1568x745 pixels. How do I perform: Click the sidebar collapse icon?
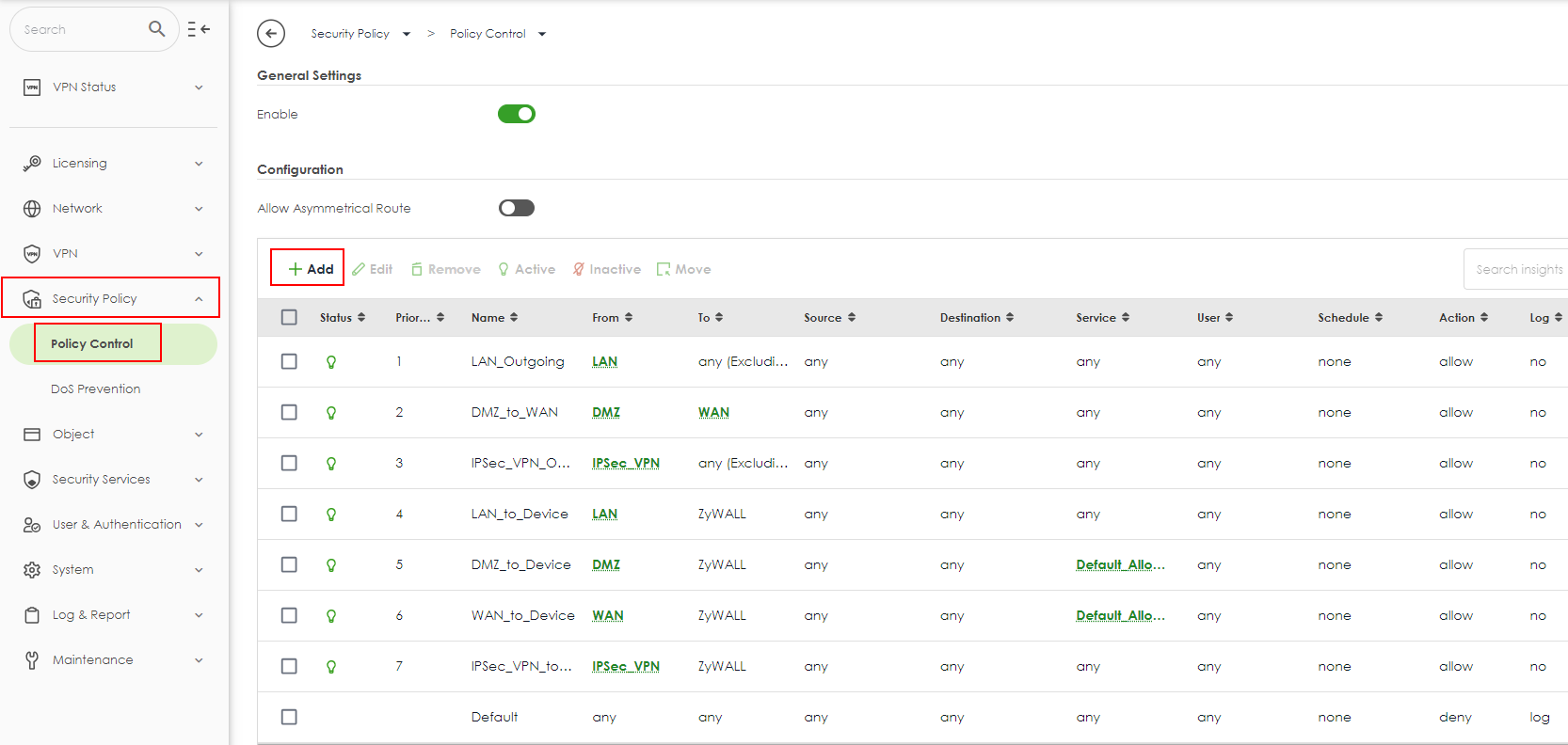pyautogui.click(x=199, y=29)
